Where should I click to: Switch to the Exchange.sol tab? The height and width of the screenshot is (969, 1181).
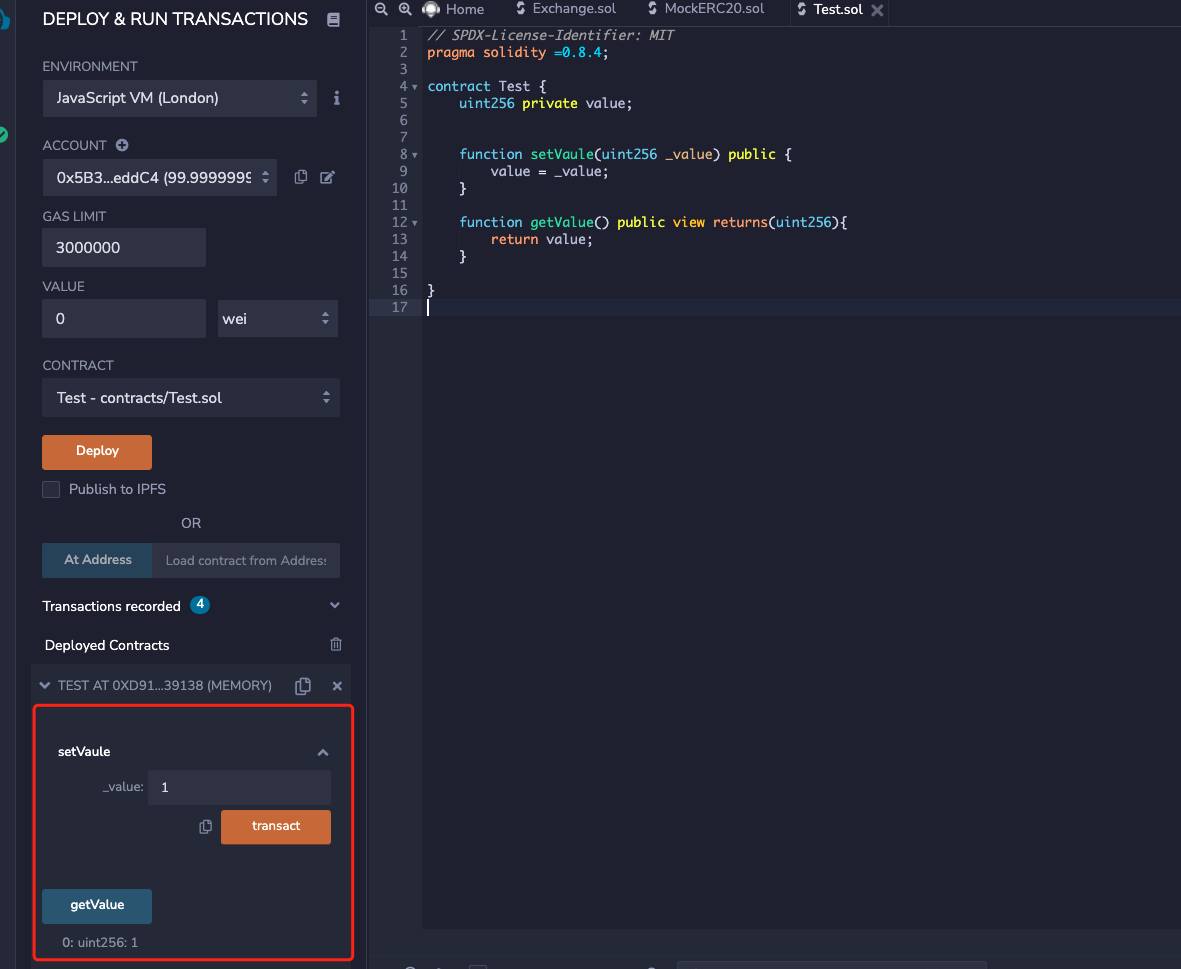tap(566, 8)
